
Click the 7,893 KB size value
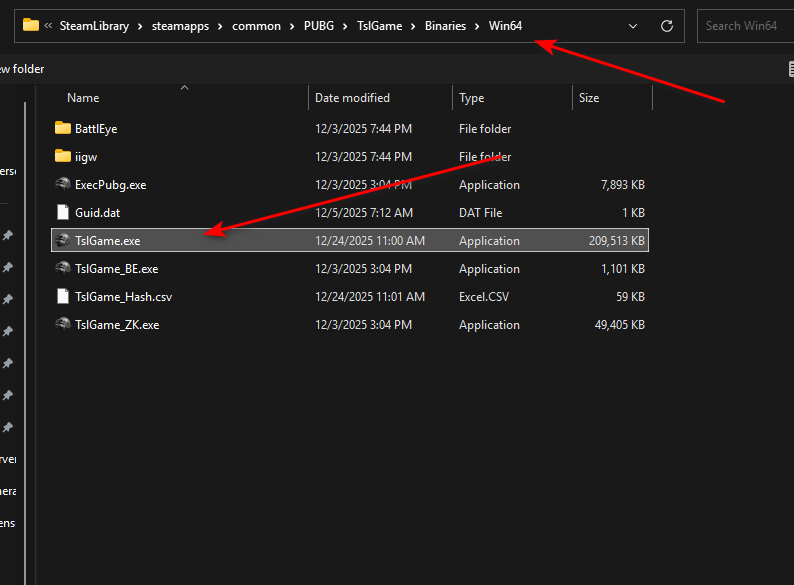pyautogui.click(x=623, y=185)
